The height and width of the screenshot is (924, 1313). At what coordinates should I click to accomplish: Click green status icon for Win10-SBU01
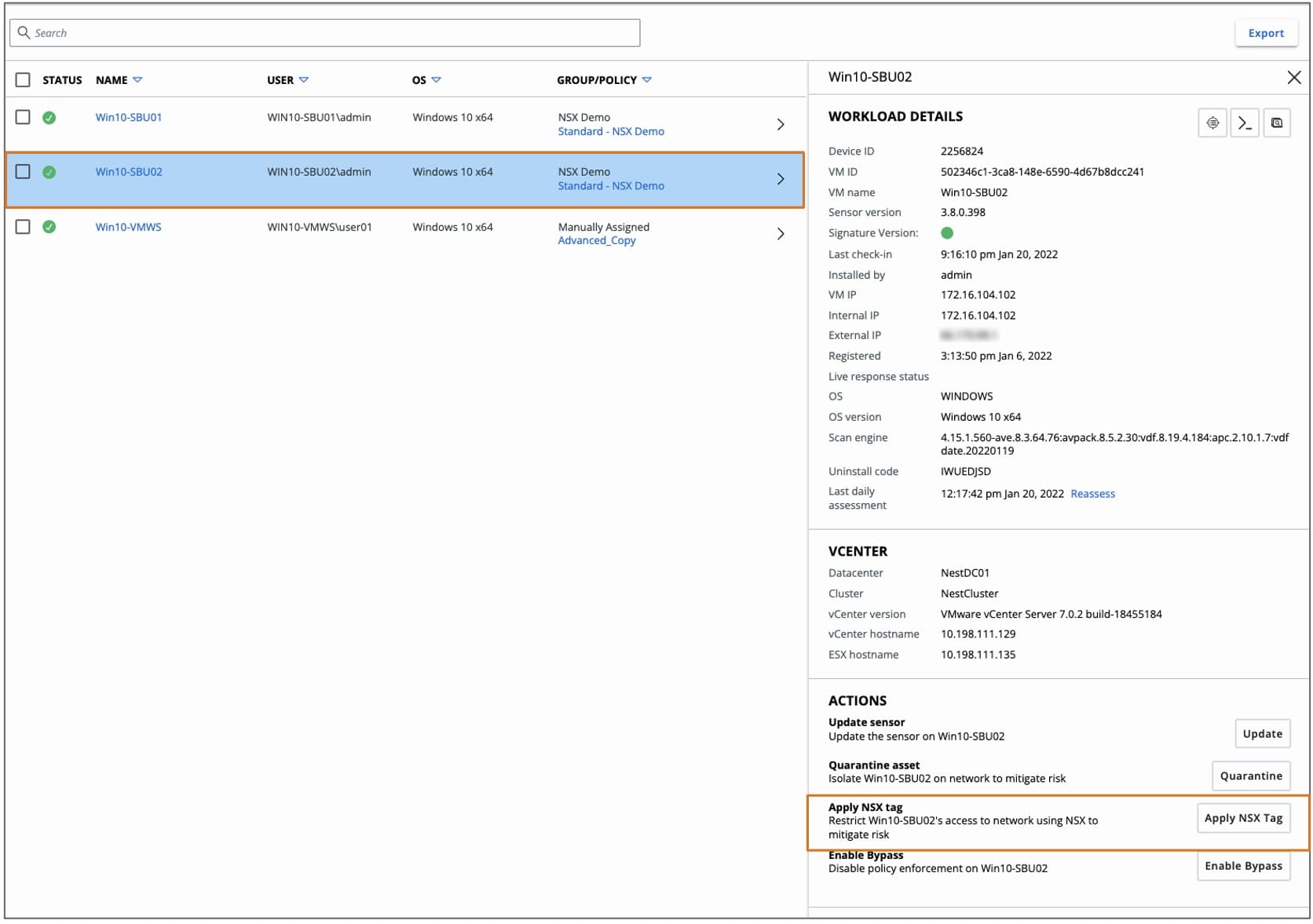pos(49,118)
